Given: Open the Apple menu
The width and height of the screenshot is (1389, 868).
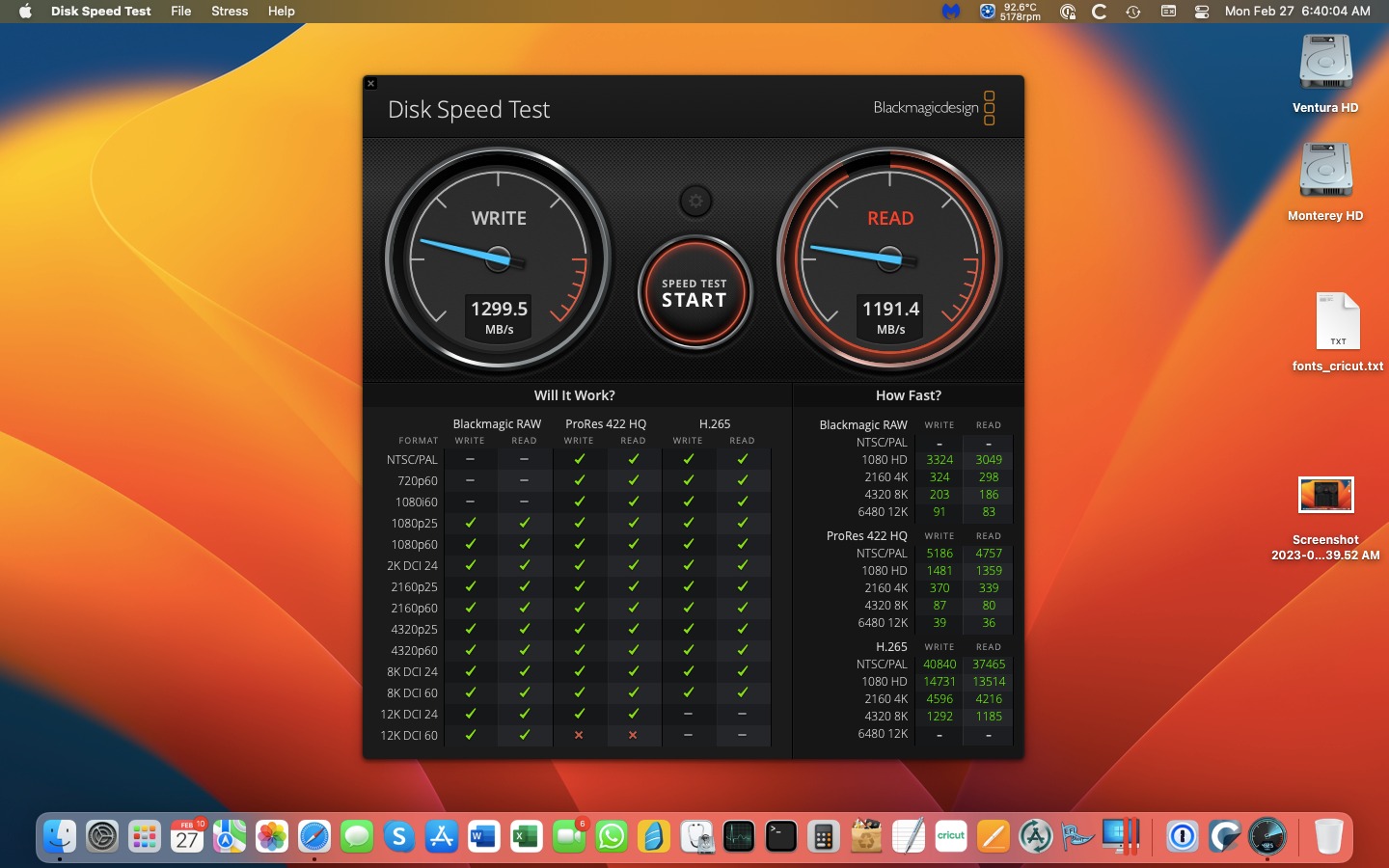Looking at the screenshot, I should coord(25,11).
